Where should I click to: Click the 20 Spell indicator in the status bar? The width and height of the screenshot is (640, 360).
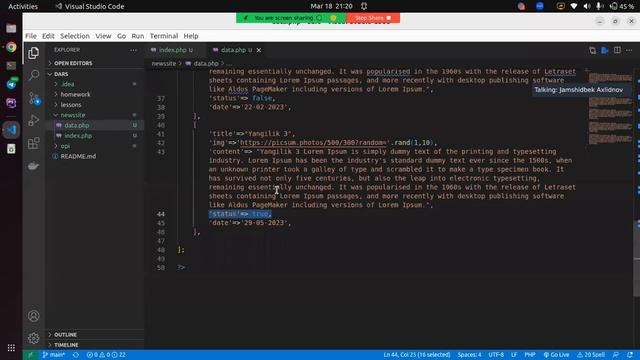point(591,355)
